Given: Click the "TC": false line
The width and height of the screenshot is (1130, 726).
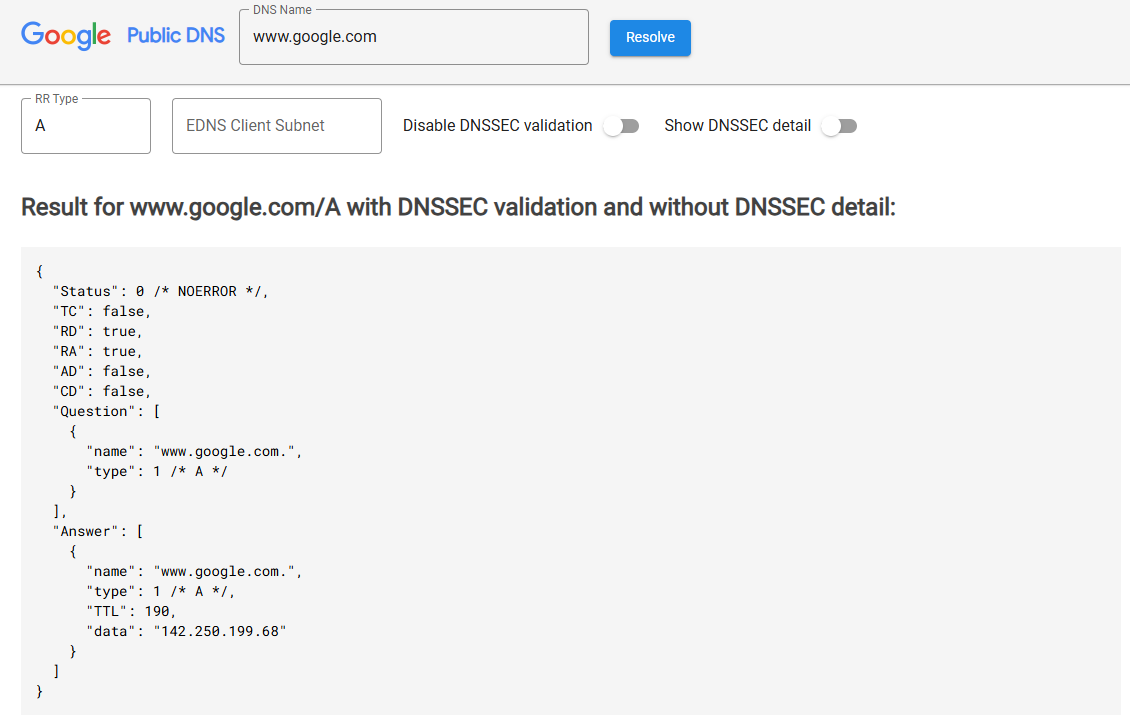Looking at the screenshot, I should [x=102, y=311].
